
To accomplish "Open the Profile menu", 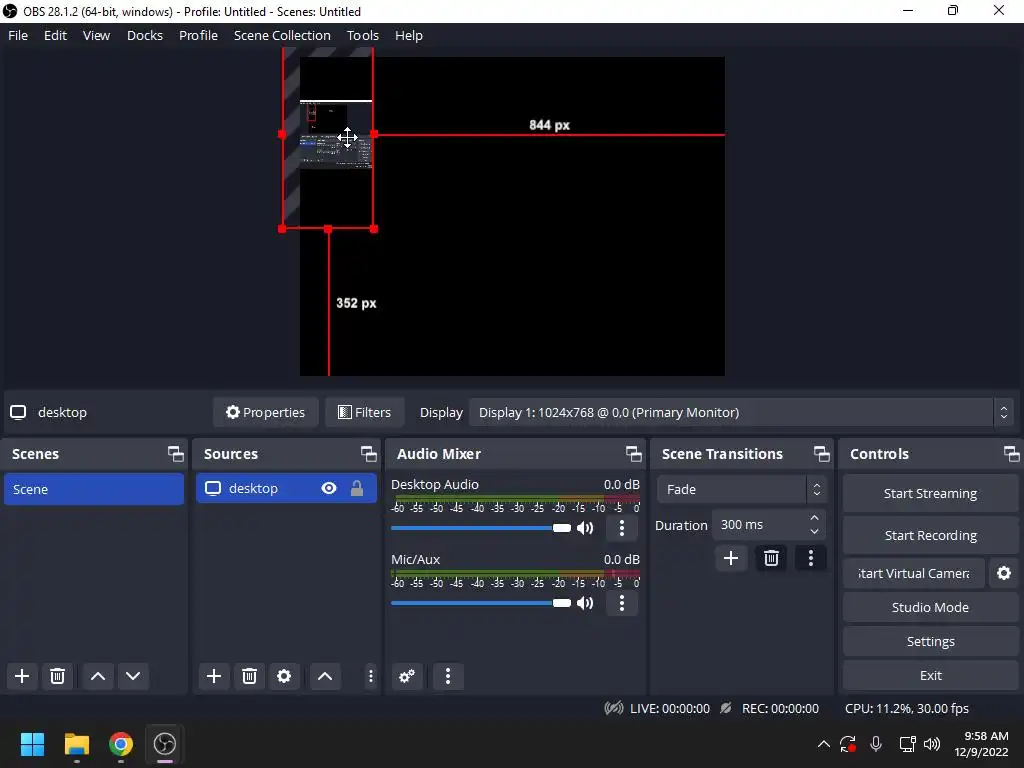I will pyautogui.click(x=198, y=35).
